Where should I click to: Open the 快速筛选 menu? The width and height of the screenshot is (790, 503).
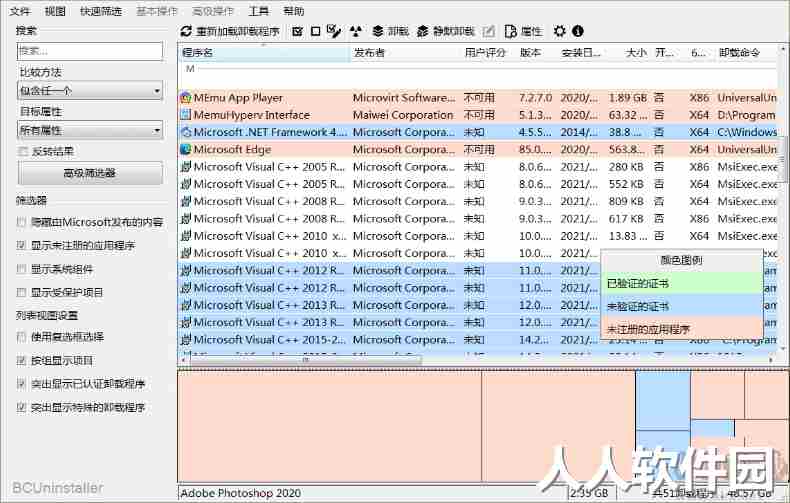[x=101, y=11]
